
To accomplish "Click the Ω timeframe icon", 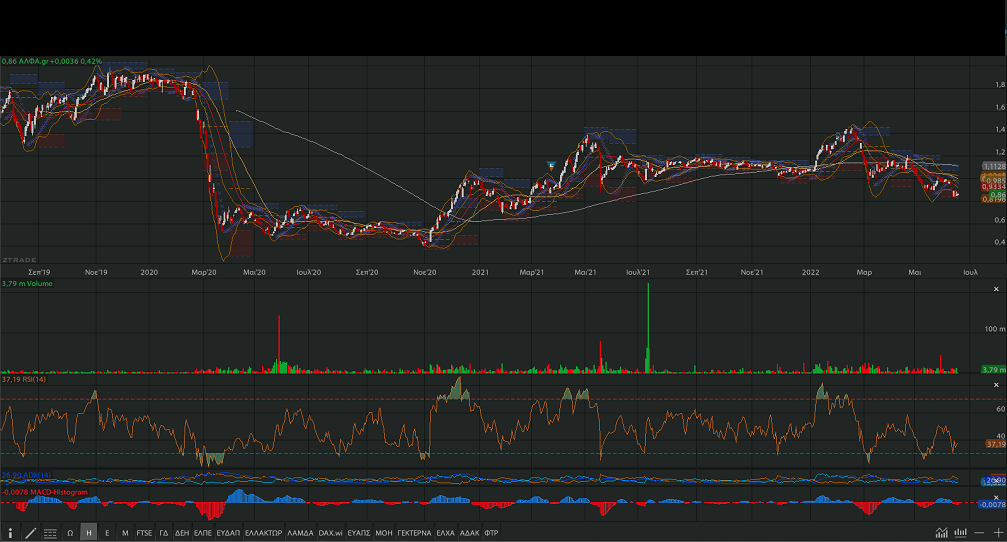I will click(x=71, y=533).
